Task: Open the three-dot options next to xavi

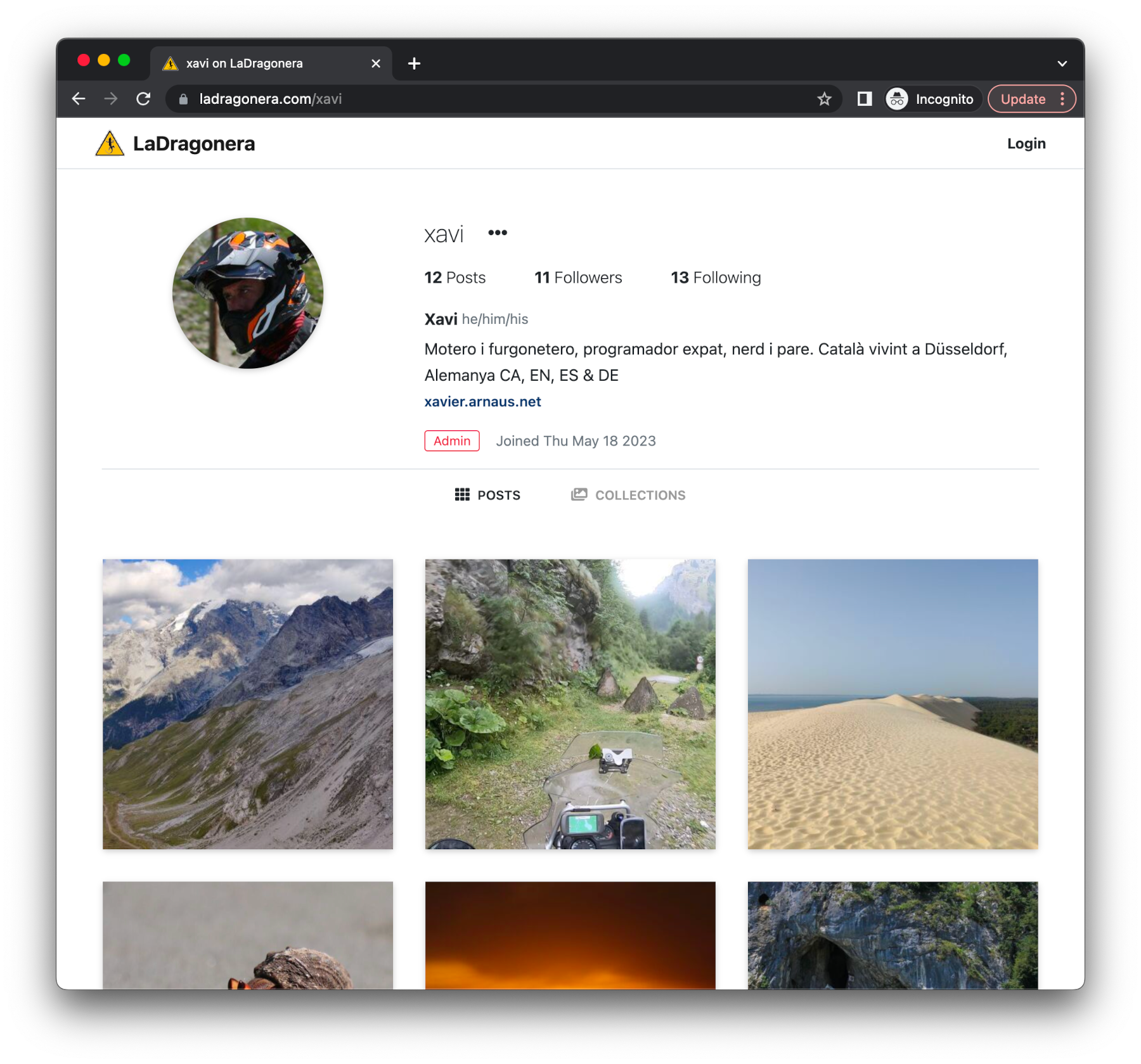Action: (498, 233)
